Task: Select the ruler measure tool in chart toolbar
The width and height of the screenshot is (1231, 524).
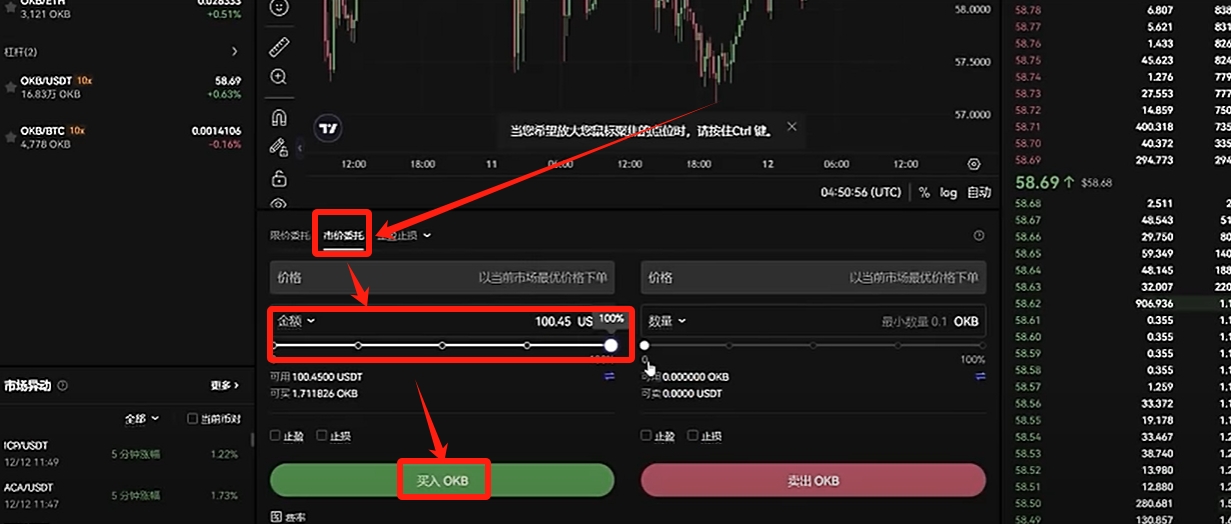Action: coord(279,46)
